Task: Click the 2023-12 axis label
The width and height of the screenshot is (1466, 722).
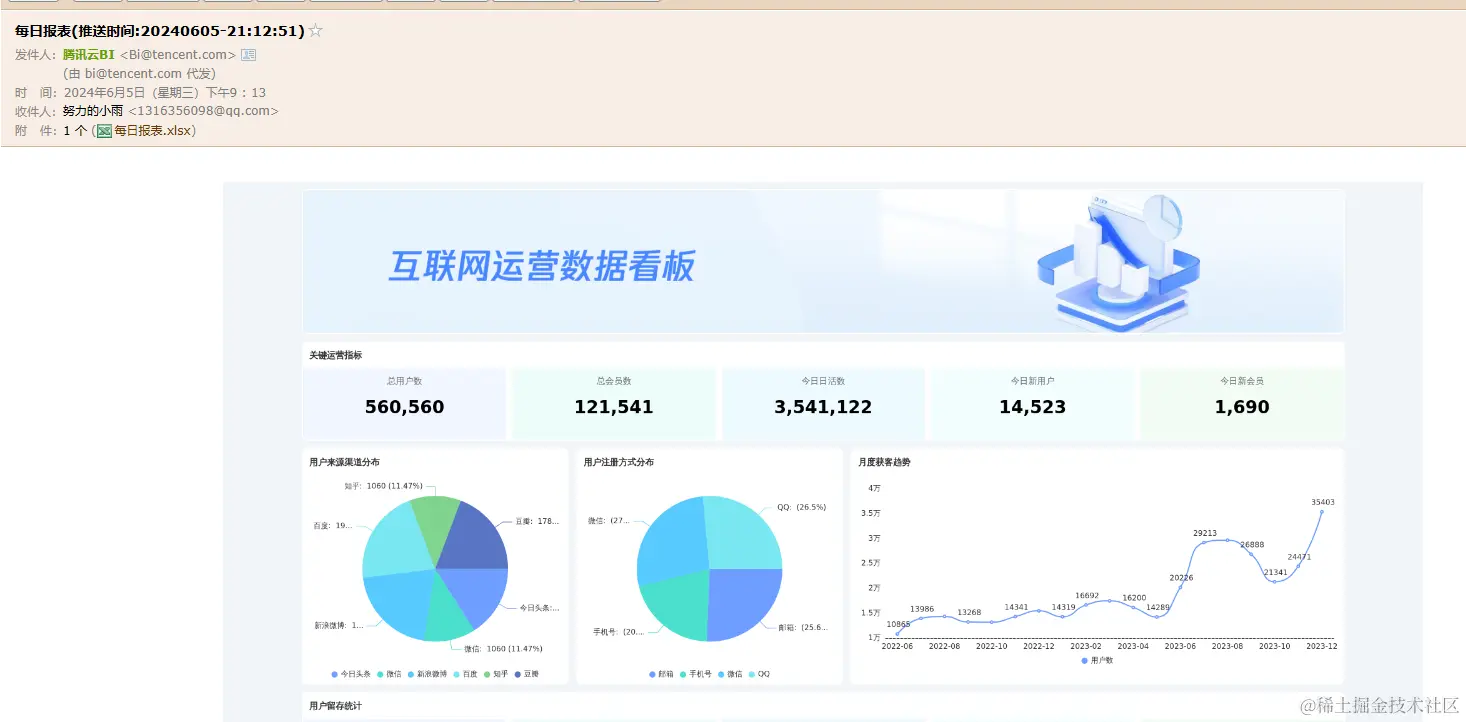Action: click(1322, 646)
